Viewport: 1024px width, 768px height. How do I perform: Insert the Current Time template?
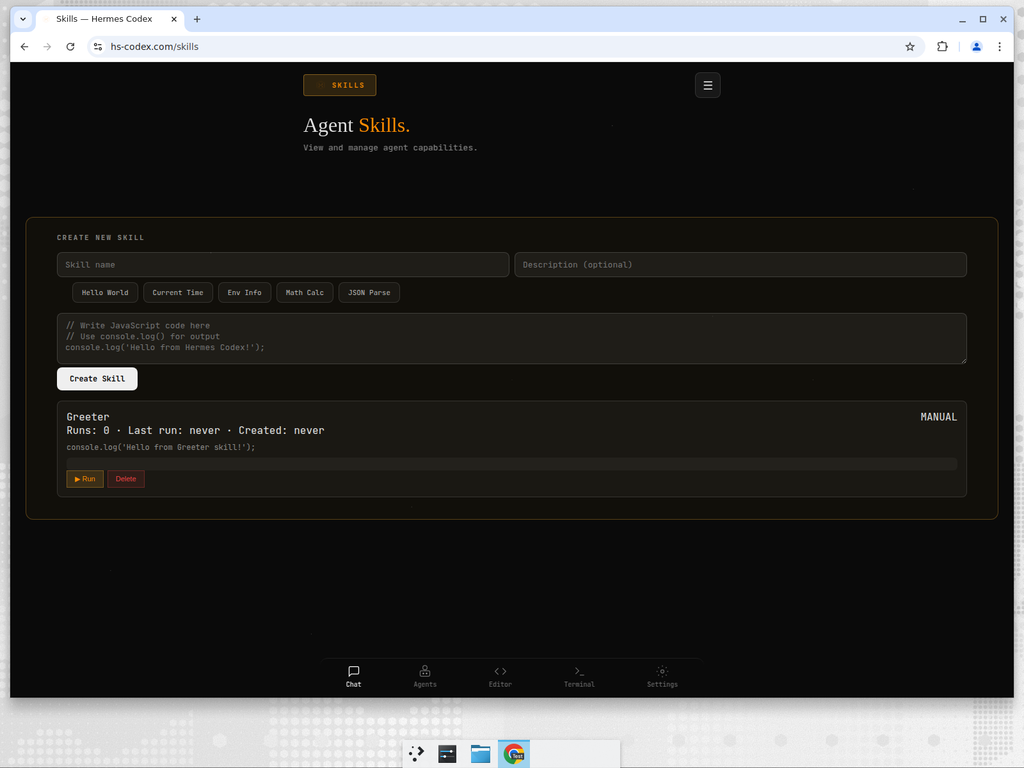178,293
